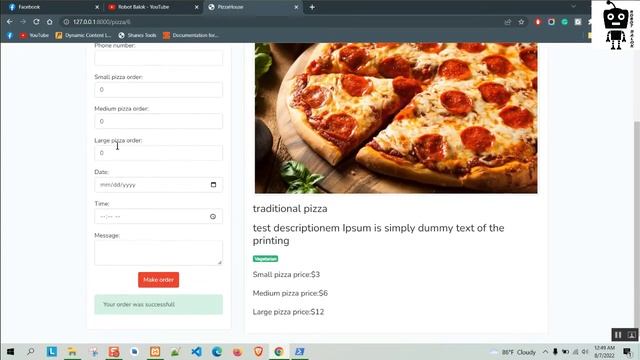This screenshot has height=360, width=640.
Task: Open the Shanes Tools bookmark
Action: pyautogui.click(x=138, y=36)
